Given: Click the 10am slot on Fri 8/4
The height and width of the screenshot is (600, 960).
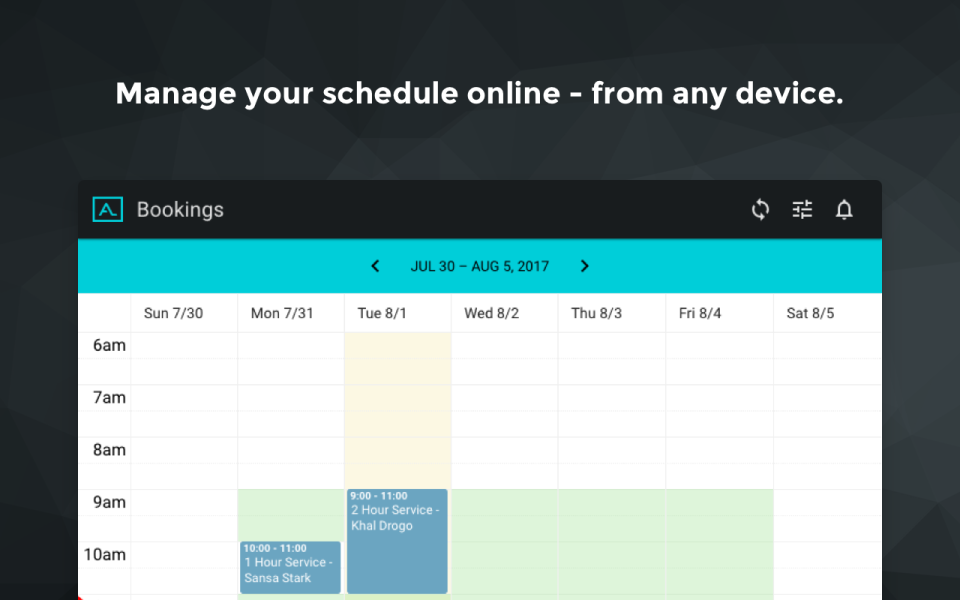Looking at the screenshot, I should [719, 555].
